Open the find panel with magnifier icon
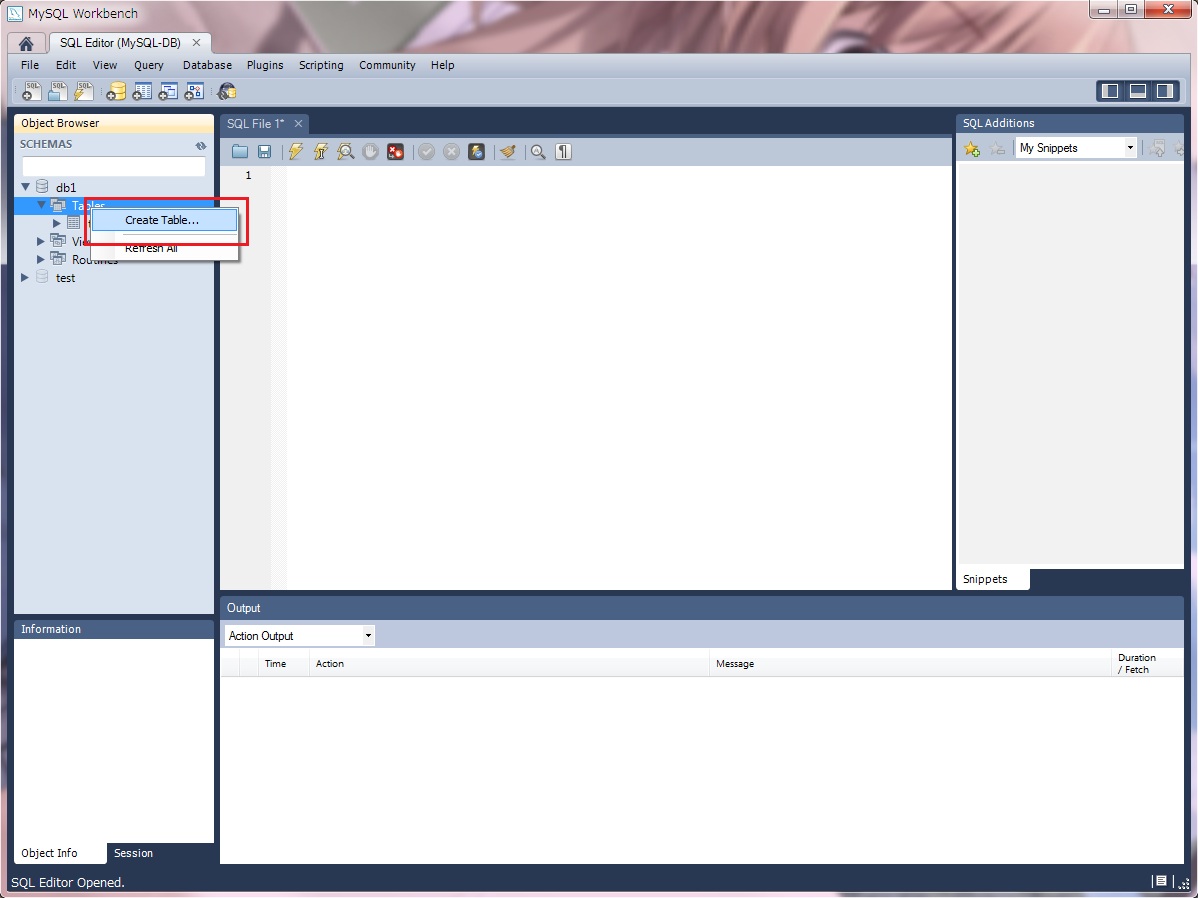 click(539, 151)
